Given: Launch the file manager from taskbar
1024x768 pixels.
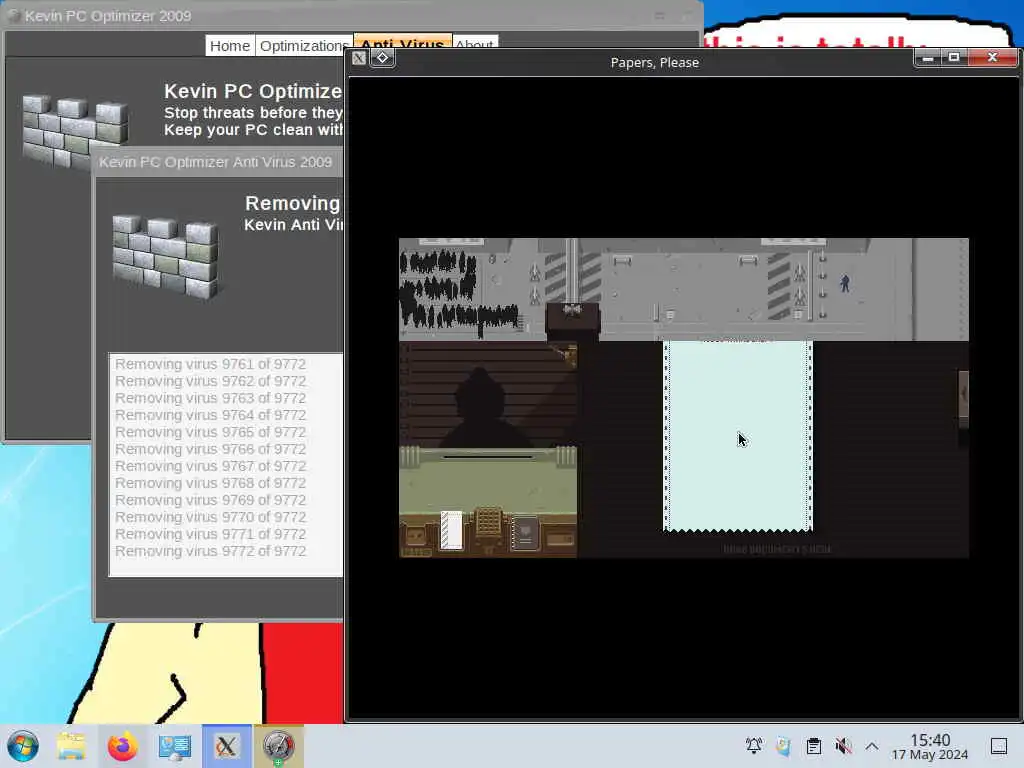Looking at the screenshot, I should pos(71,746).
